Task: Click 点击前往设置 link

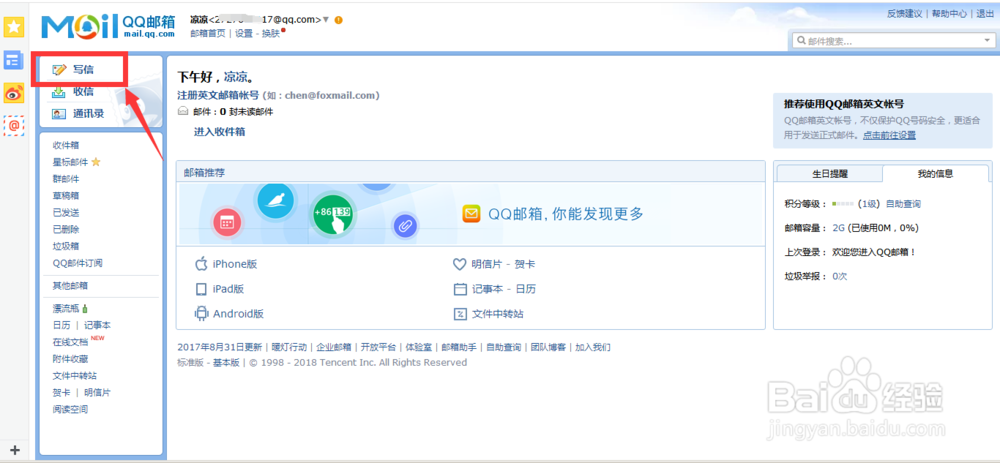Action: 890,135
